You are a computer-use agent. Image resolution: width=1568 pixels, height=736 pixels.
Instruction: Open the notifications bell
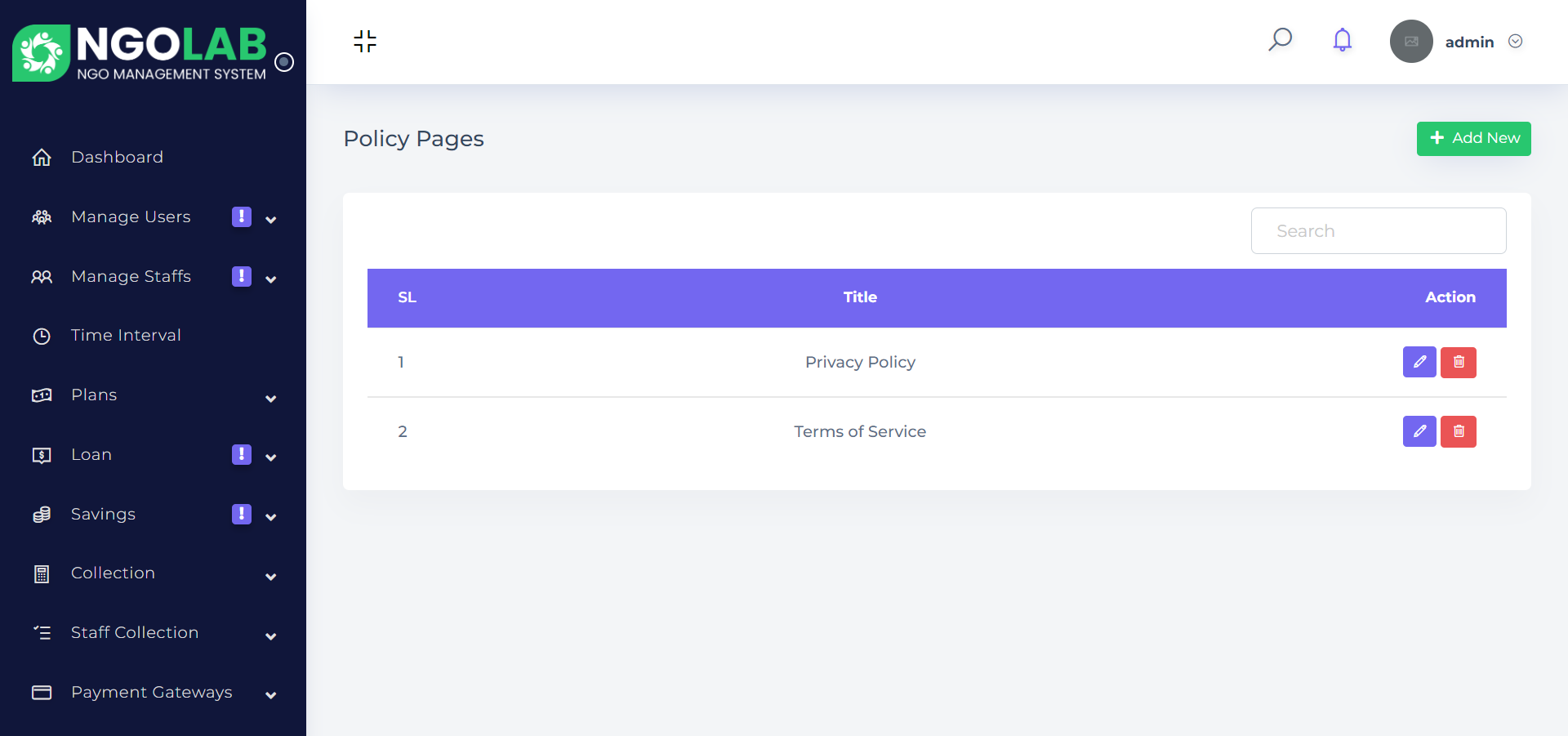point(1342,40)
